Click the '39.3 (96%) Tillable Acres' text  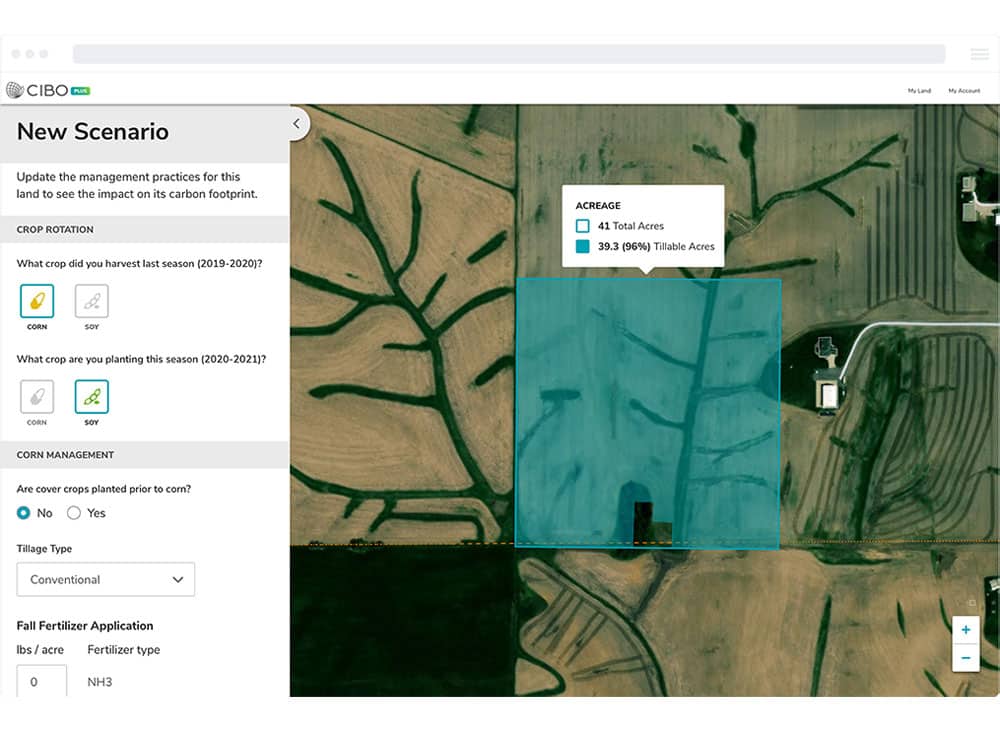(656, 246)
